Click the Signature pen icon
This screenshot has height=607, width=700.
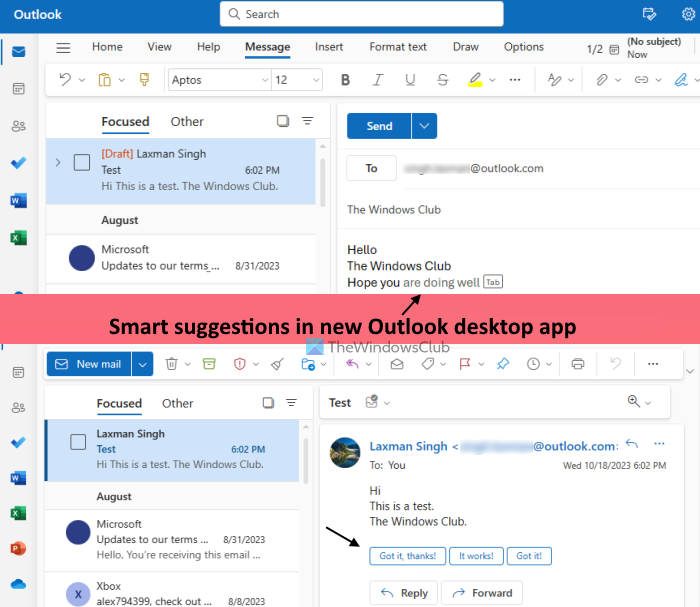click(681, 80)
